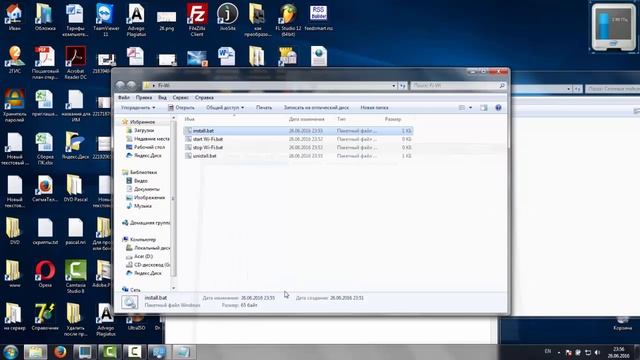The width and height of the screenshot is (640, 360).
Task: Open Acrobat Reader DC desktop icon
Action: 76,62
